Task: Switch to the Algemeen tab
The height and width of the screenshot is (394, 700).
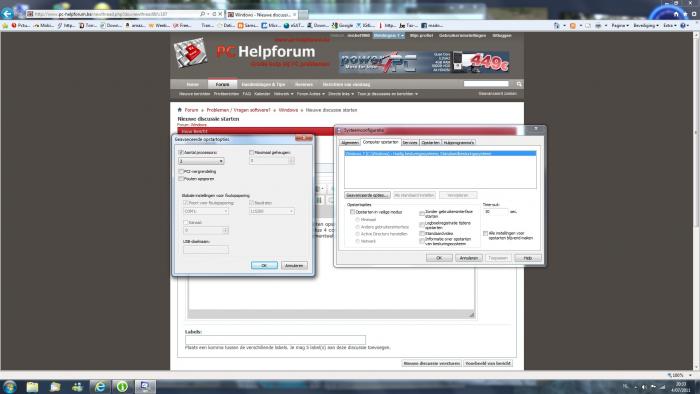Action: click(x=350, y=143)
